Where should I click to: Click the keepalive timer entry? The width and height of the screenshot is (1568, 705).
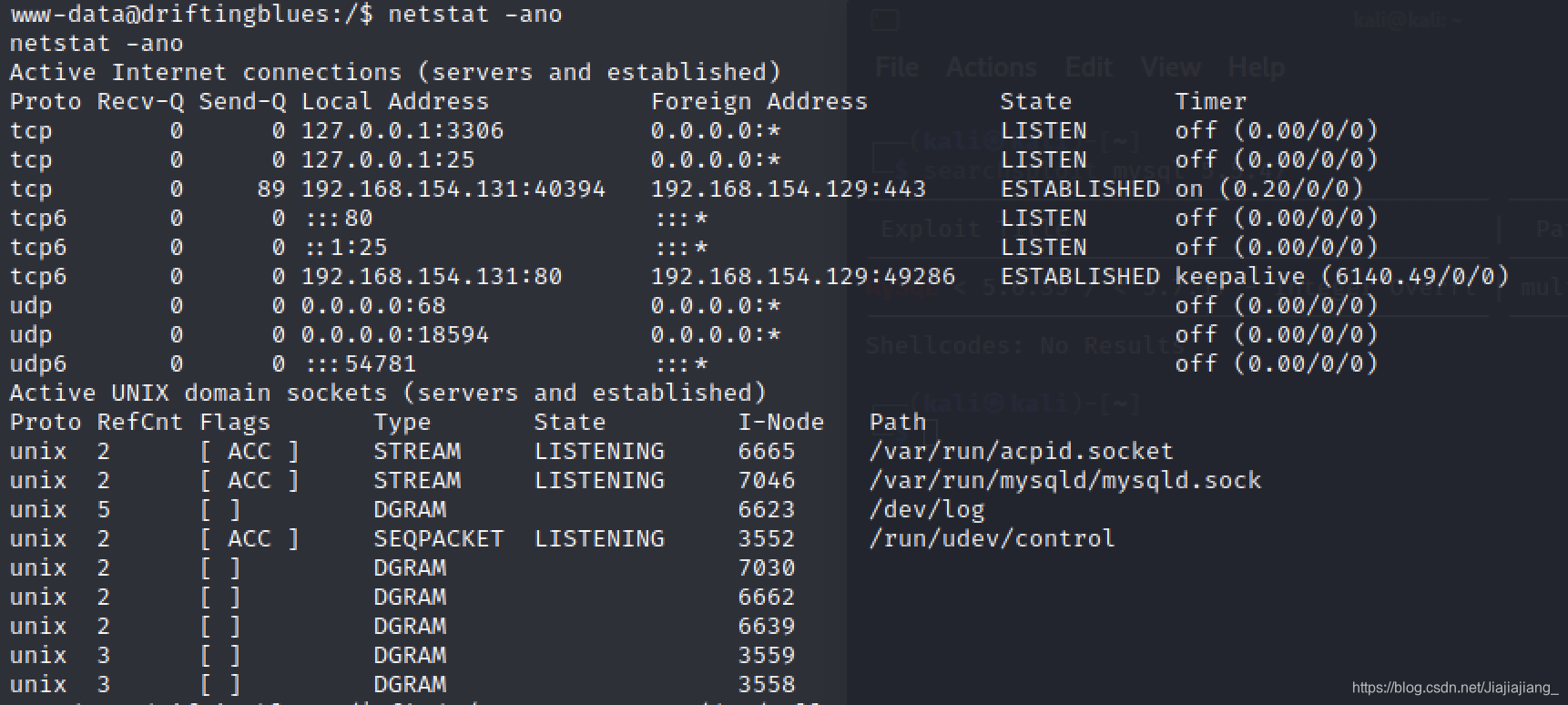coord(1342,277)
